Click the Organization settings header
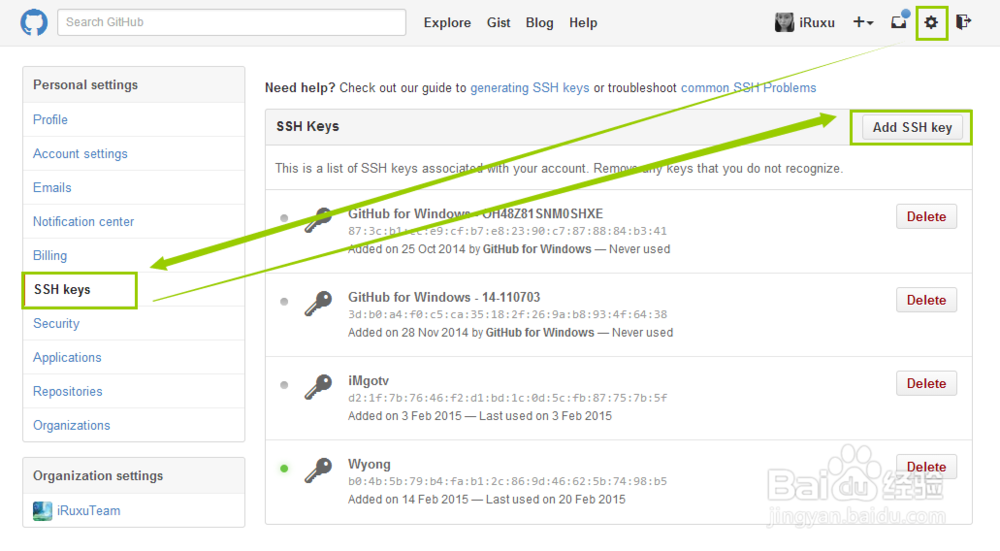Image resolution: width=1000 pixels, height=551 pixels. pos(98,476)
